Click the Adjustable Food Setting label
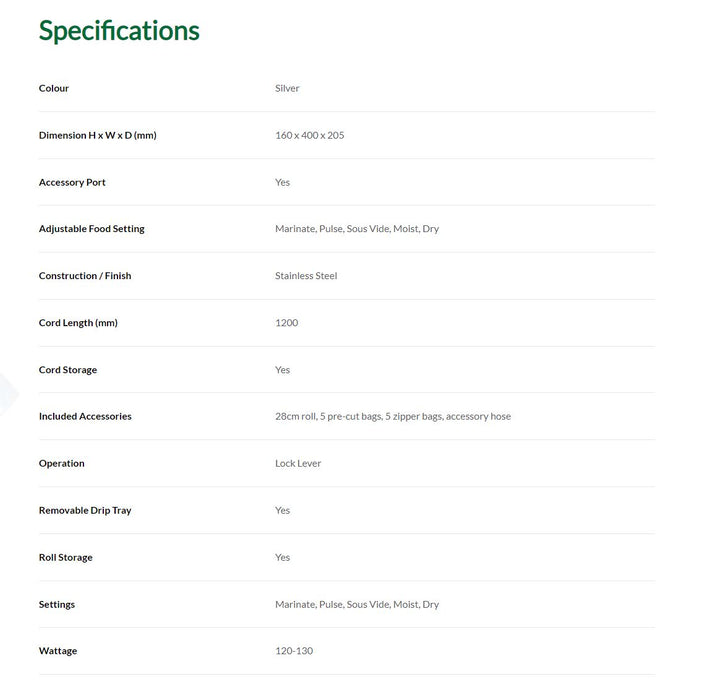This screenshot has width=727, height=700. [x=92, y=229]
